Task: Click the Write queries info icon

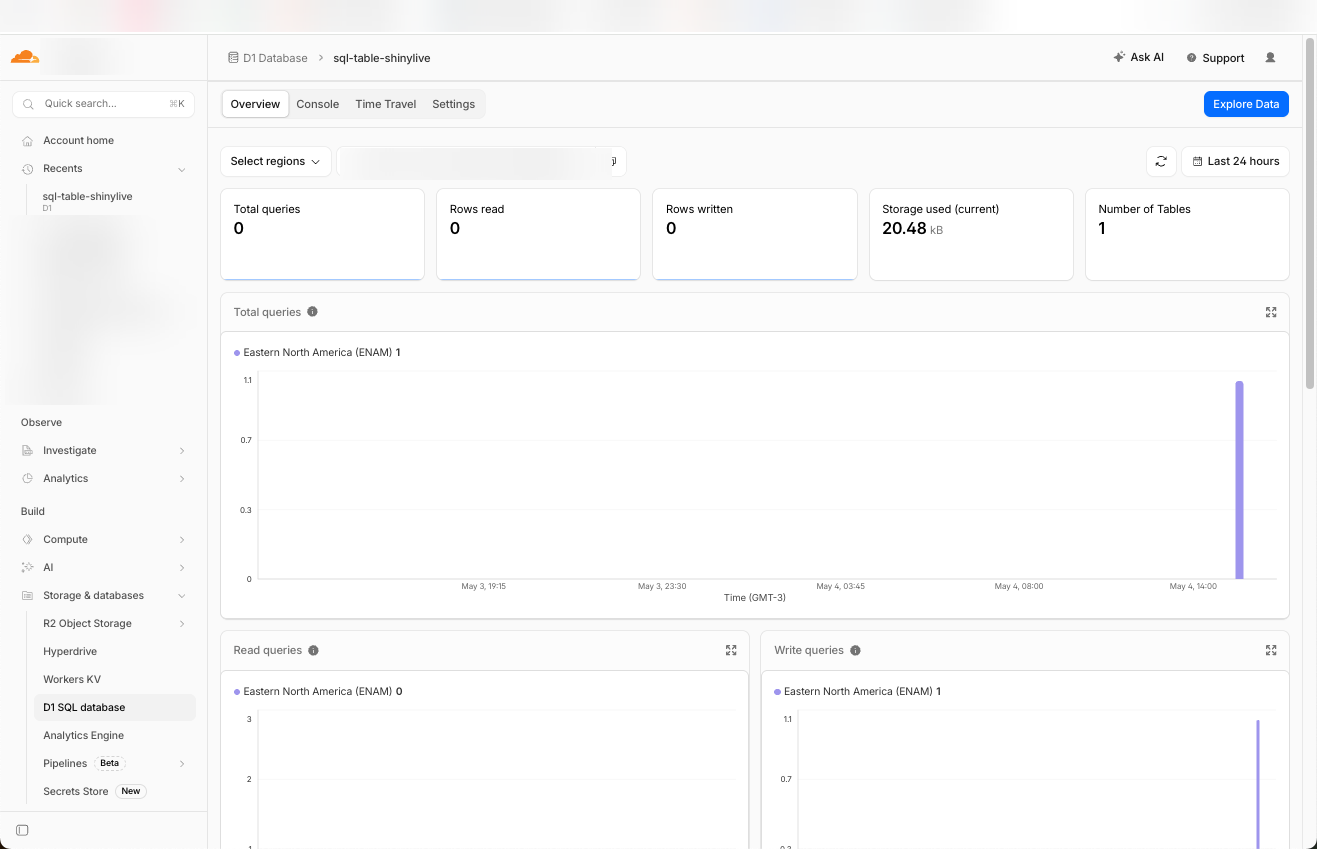Action: pyautogui.click(x=855, y=650)
